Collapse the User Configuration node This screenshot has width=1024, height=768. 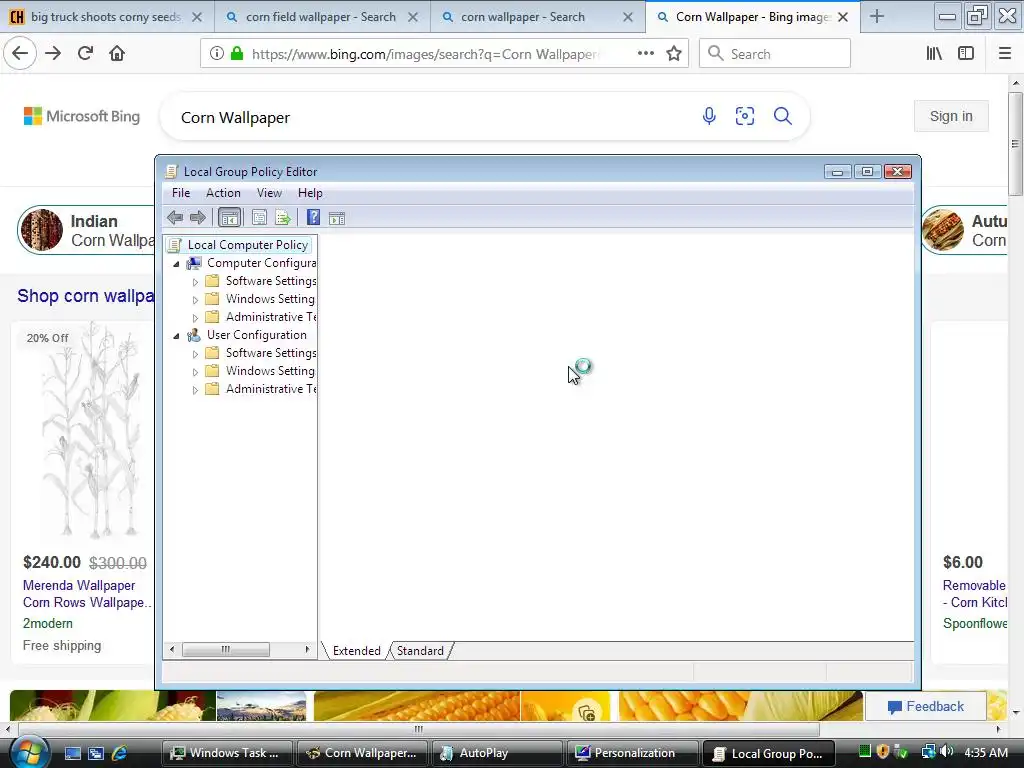(x=176, y=336)
